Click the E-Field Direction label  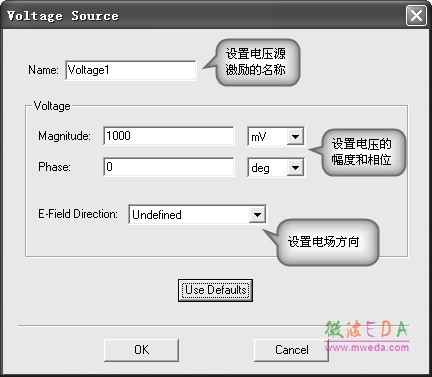[78, 214]
